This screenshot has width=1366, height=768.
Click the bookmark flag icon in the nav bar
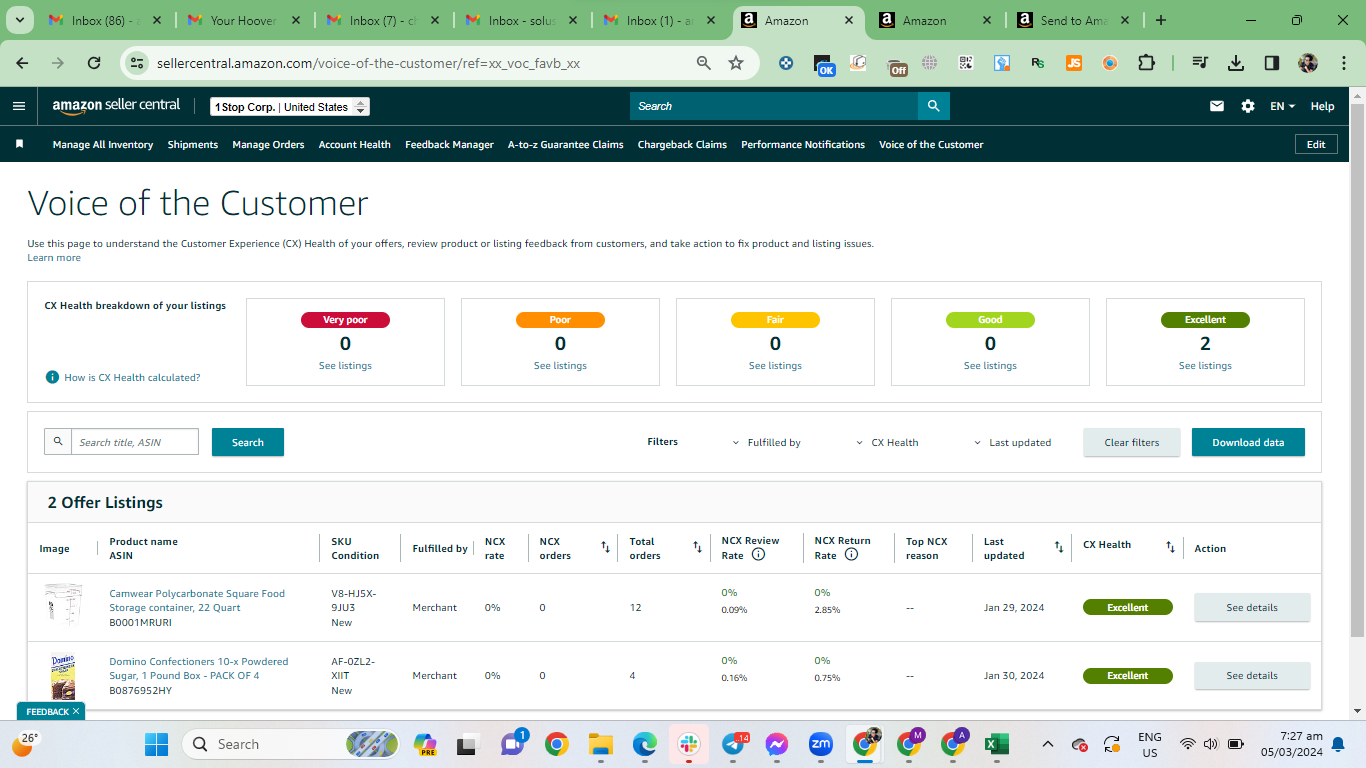pos(19,144)
